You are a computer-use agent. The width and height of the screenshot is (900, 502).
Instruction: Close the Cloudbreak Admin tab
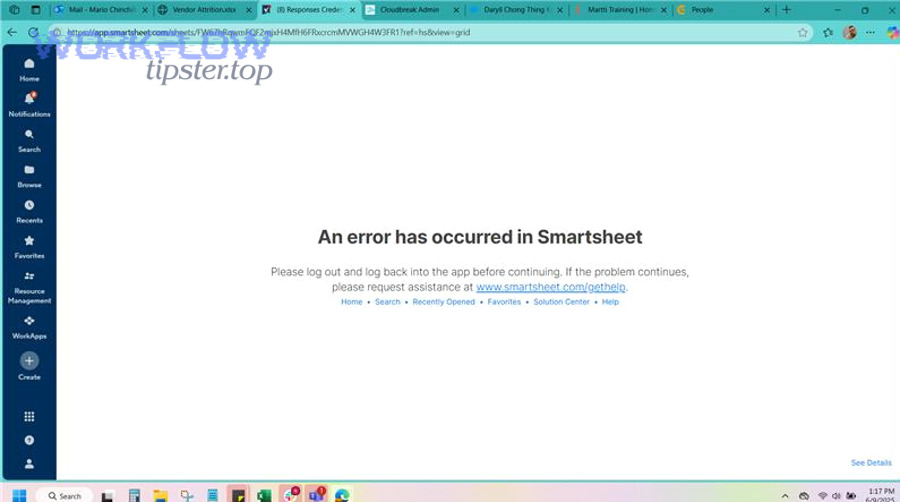[x=456, y=10]
